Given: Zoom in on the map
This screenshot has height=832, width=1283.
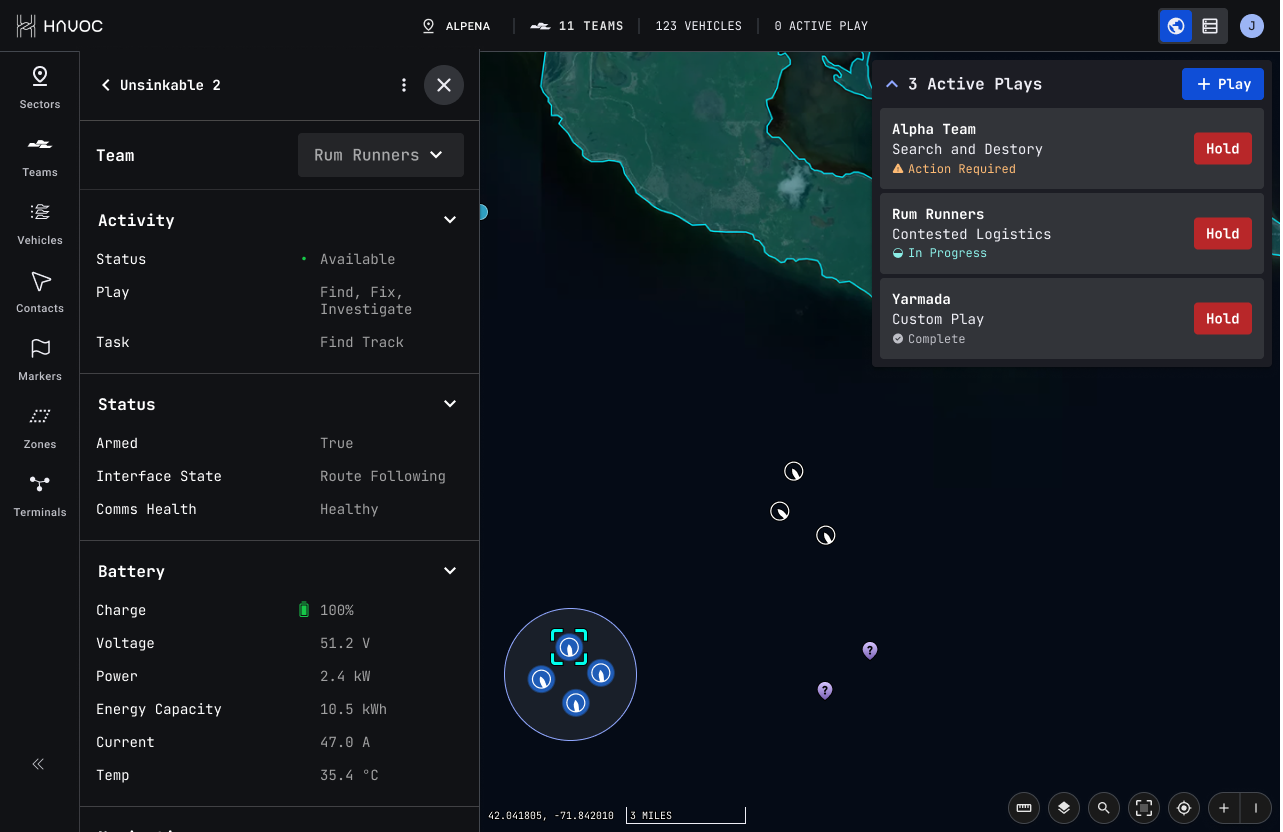Looking at the screenshot, I should click(1224, 808).
